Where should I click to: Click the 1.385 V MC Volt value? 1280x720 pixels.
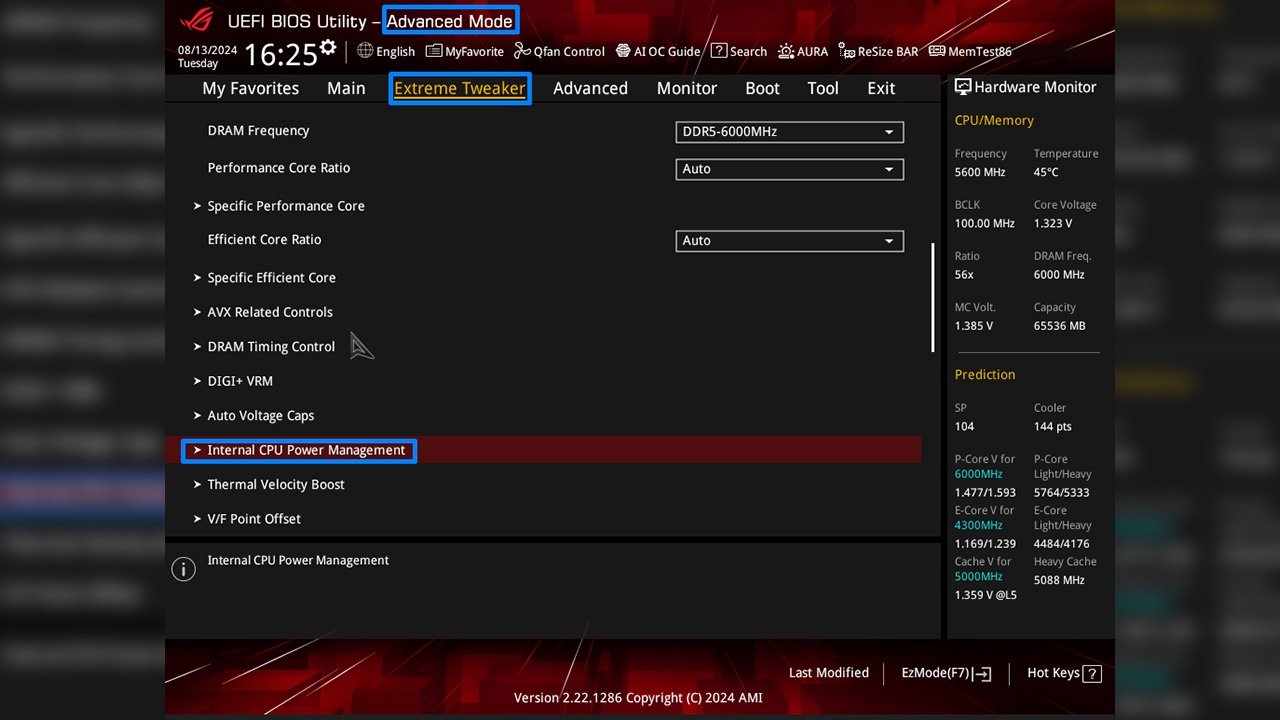point(974,326)
